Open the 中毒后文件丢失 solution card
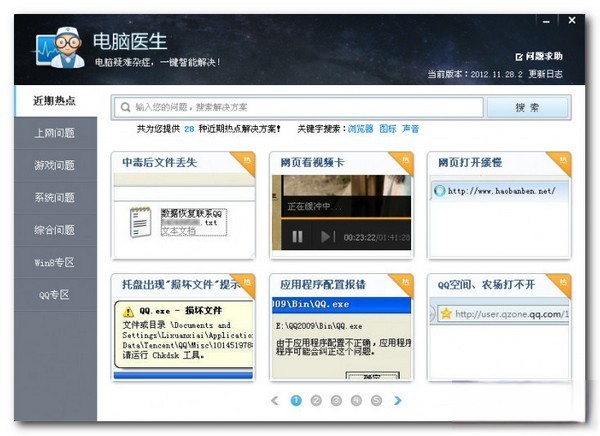Image resolution: width=600 pixels, height=436 pixels. point(183,205)
